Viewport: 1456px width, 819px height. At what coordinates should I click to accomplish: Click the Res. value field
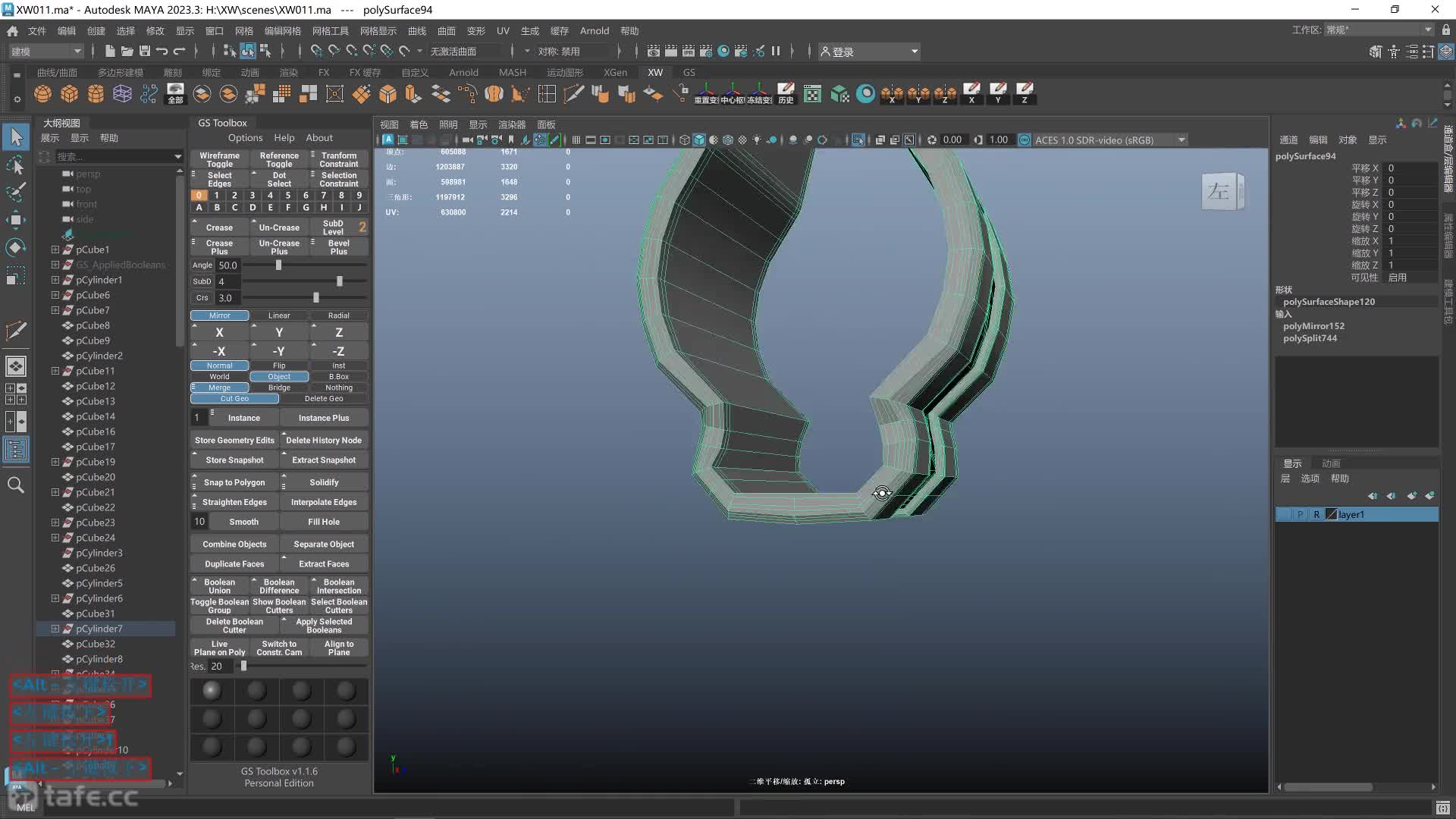[221, 667]
